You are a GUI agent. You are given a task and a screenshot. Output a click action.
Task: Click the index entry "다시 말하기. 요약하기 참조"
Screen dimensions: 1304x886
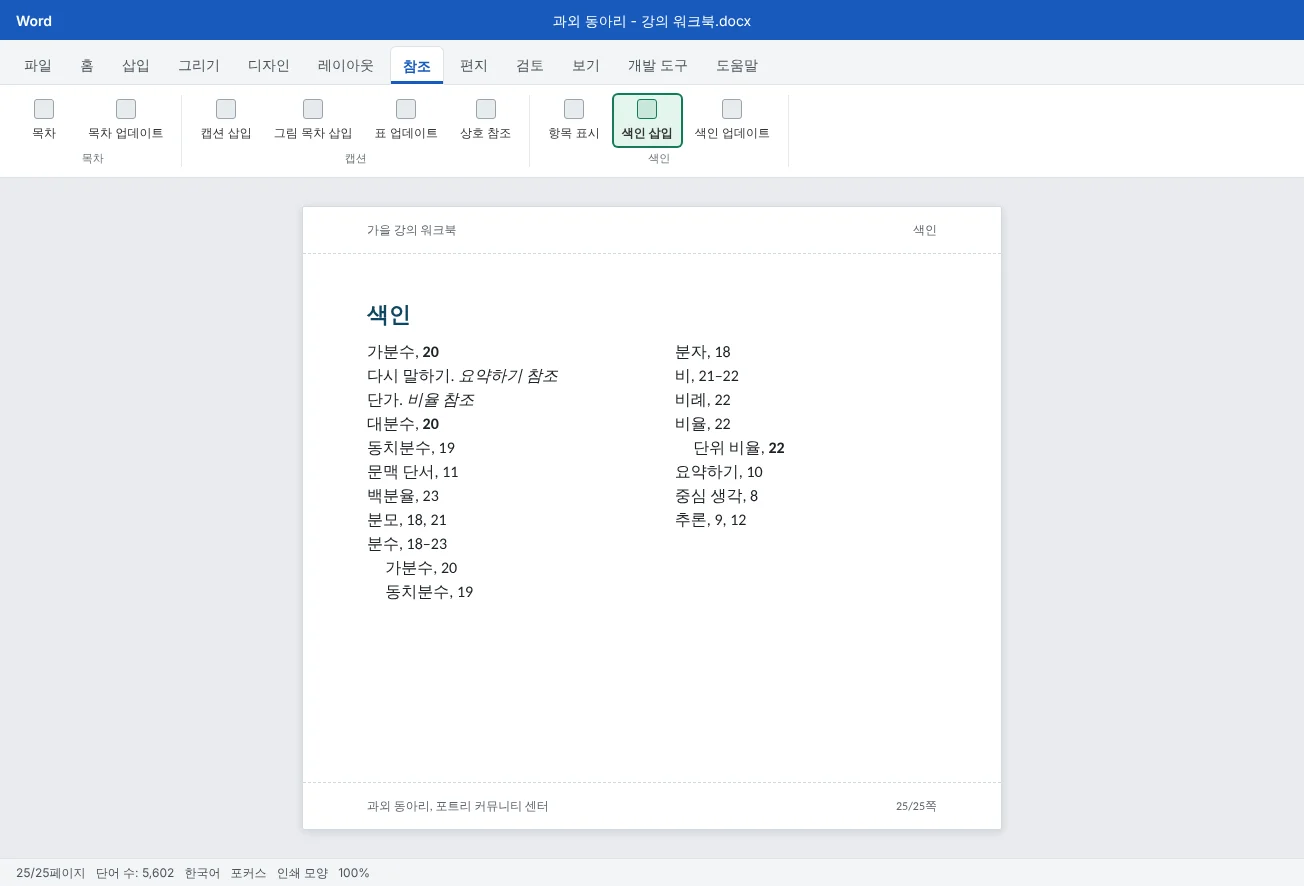click(x=462, y=376)
